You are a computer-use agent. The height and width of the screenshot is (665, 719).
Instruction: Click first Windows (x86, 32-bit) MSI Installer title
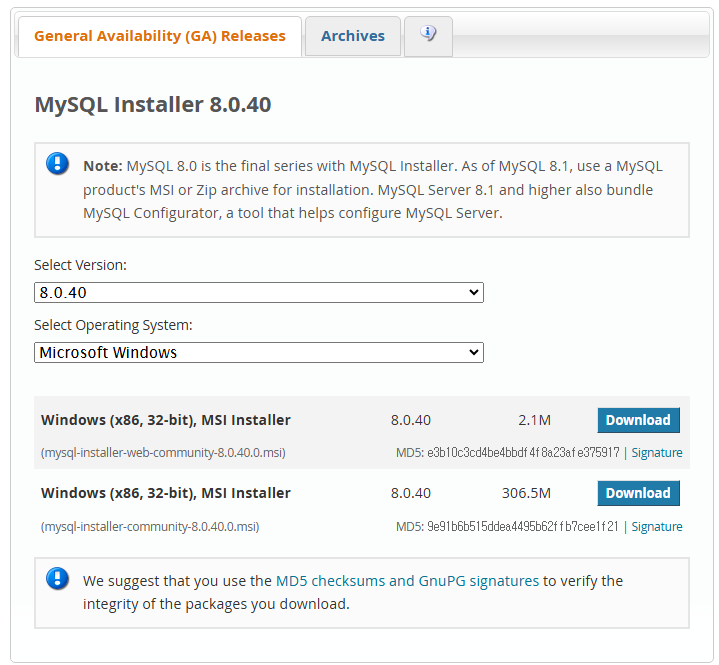point(166,420)
